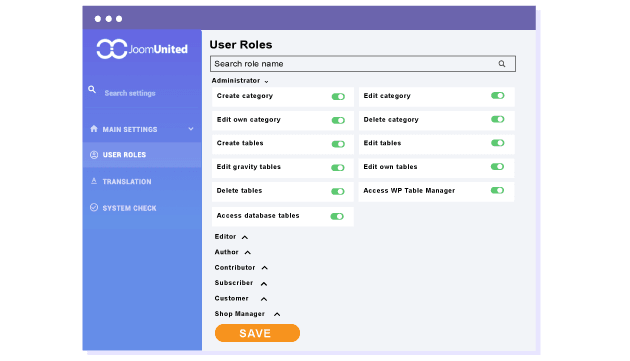Viewport: 630px width, 361px height.
Task: Click the Translation sidebar icon
Action: (94, 181)
